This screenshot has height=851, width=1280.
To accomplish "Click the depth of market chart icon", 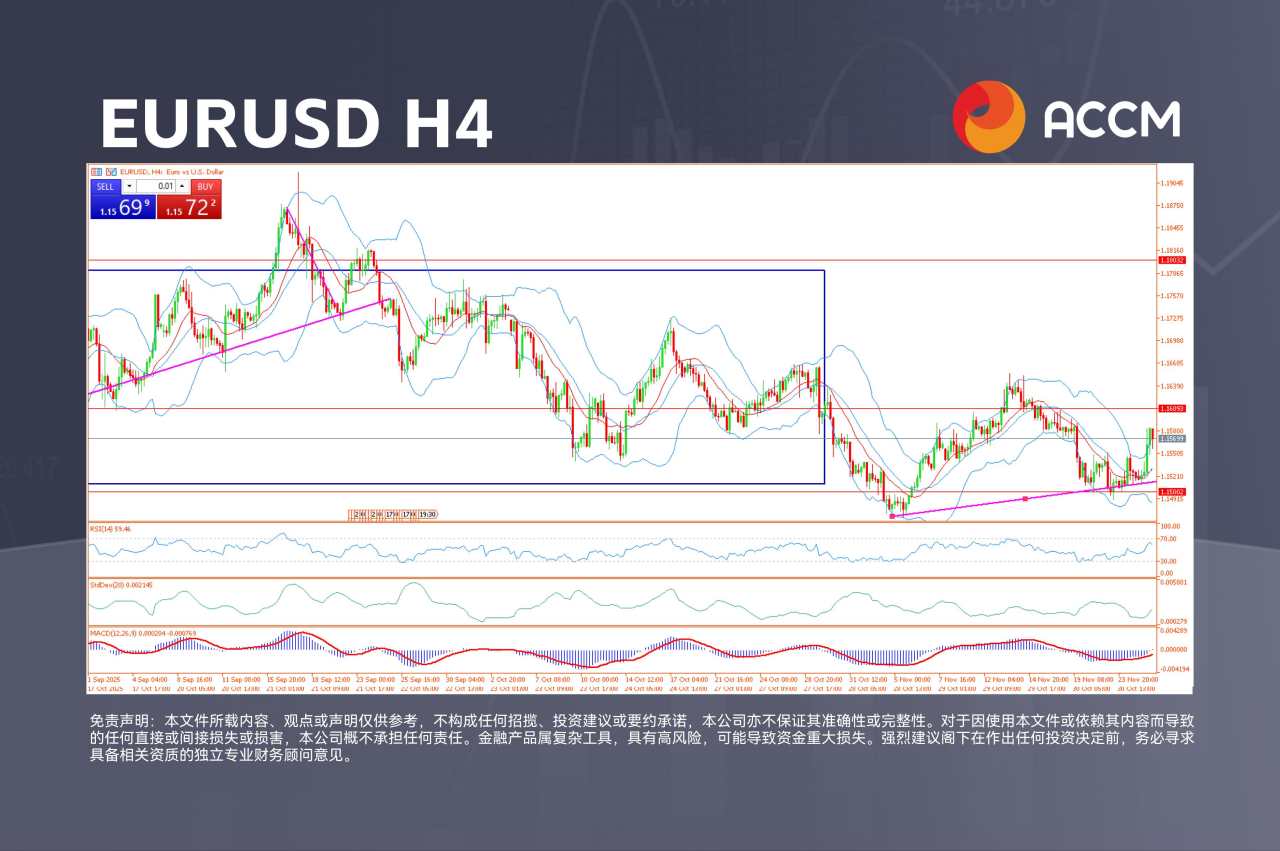I will pos(111,172).
